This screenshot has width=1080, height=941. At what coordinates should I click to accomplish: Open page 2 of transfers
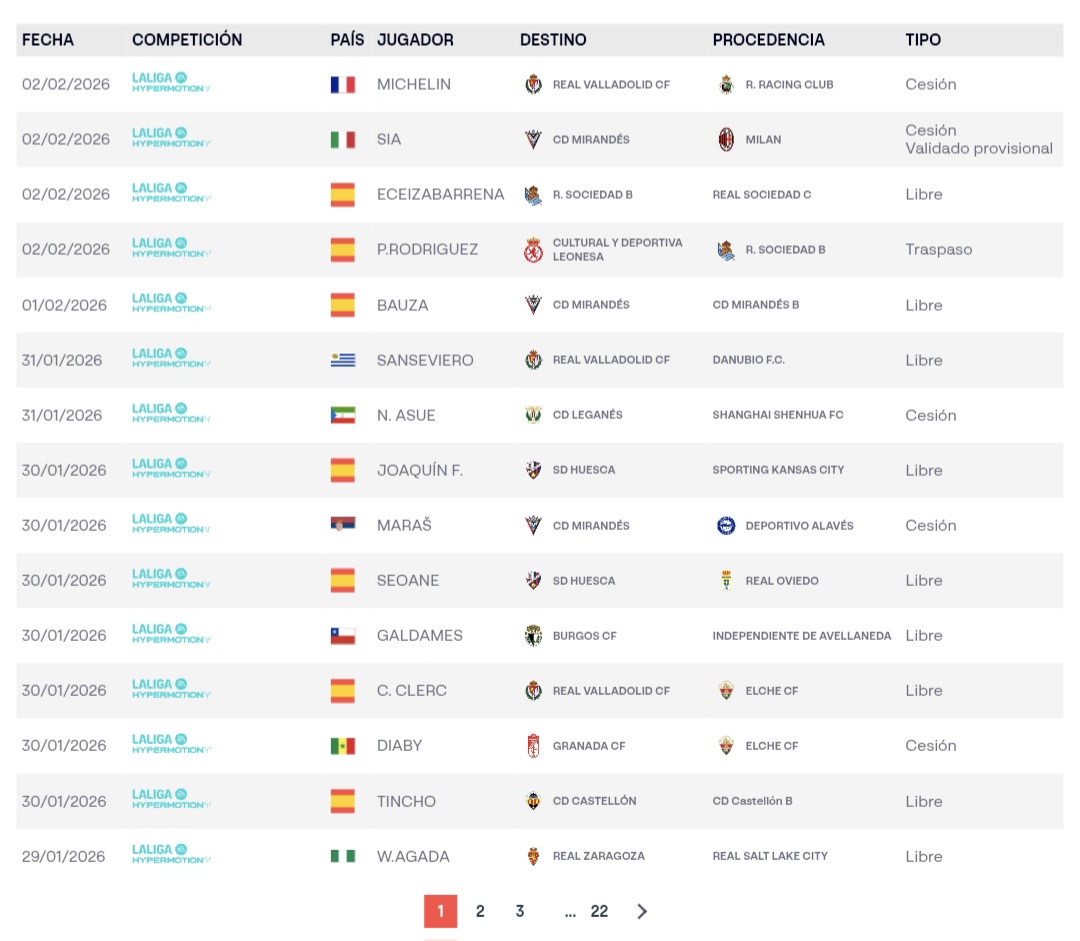pyautogui.click(x=480, y=911)
